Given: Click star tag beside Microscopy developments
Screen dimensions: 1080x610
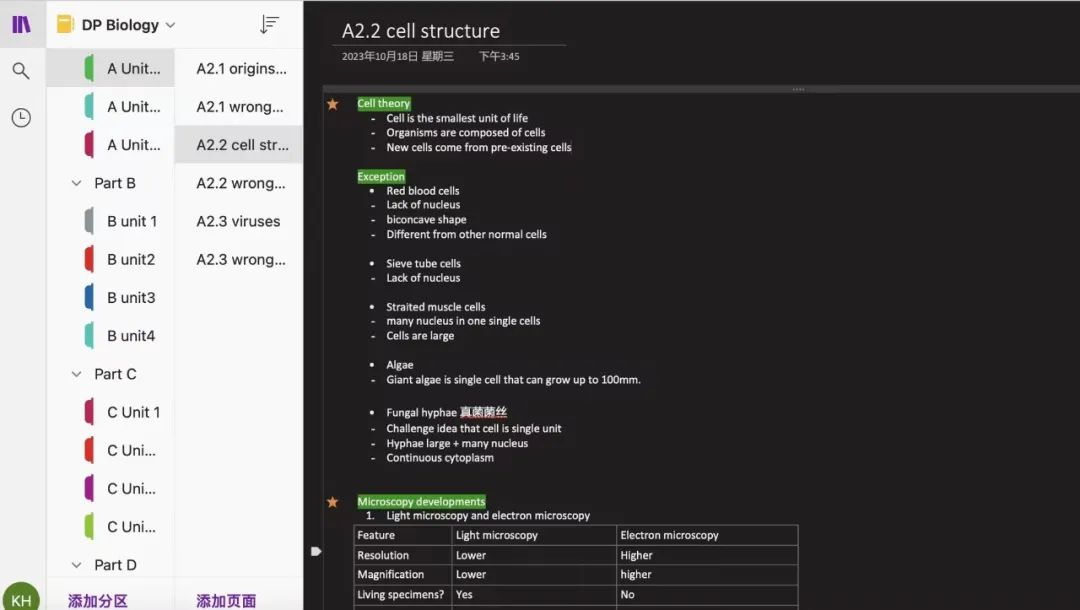Looking at the screenshot, I should point(333,502).
